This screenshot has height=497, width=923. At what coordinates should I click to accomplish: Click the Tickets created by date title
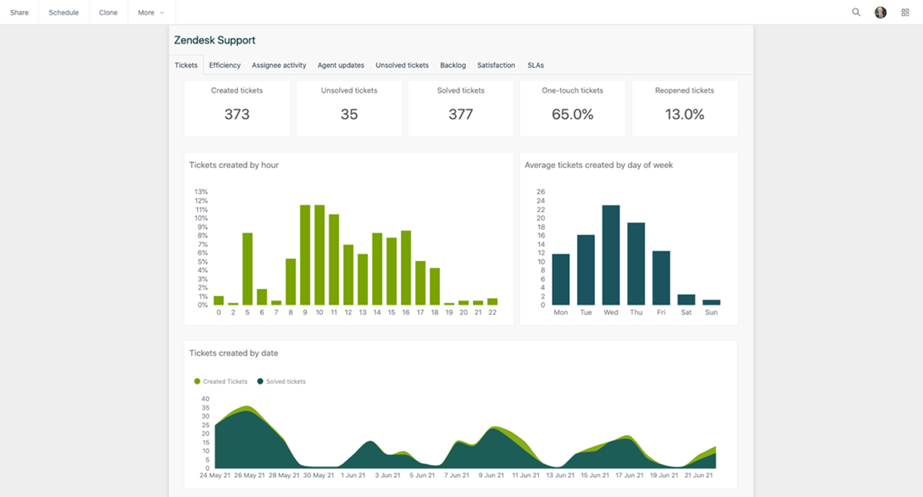coord(234,353)
